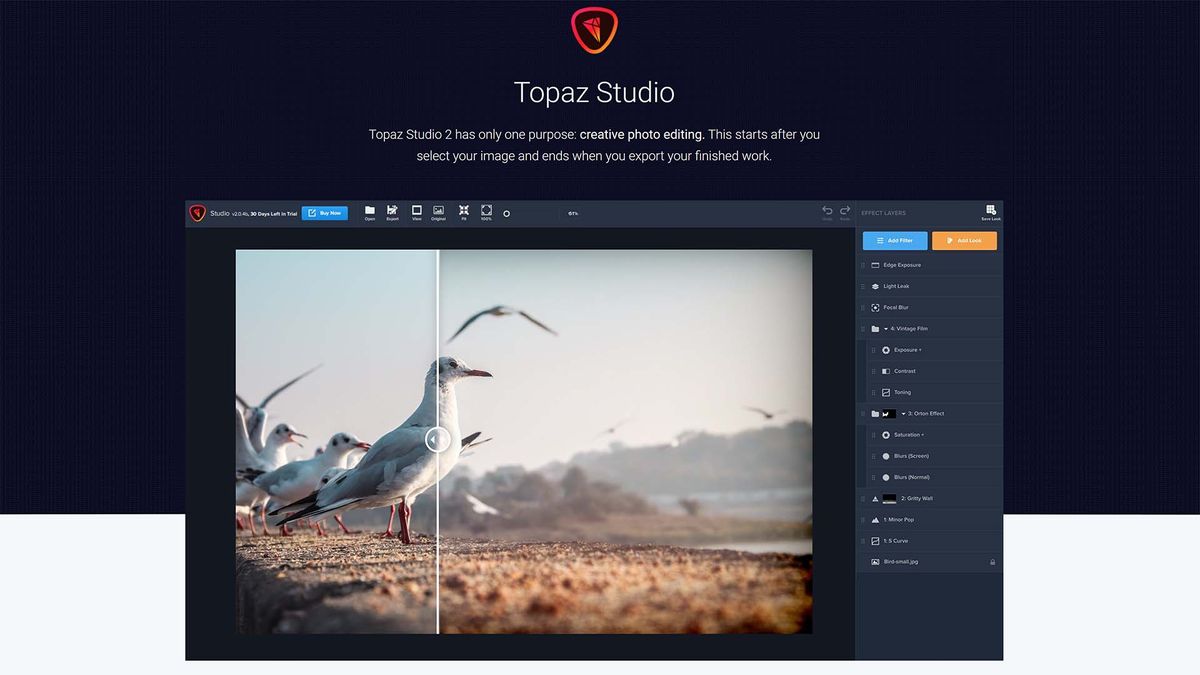
Task: Click the Gritty Wall mask thumbnail
Action: tap(889, 498)
